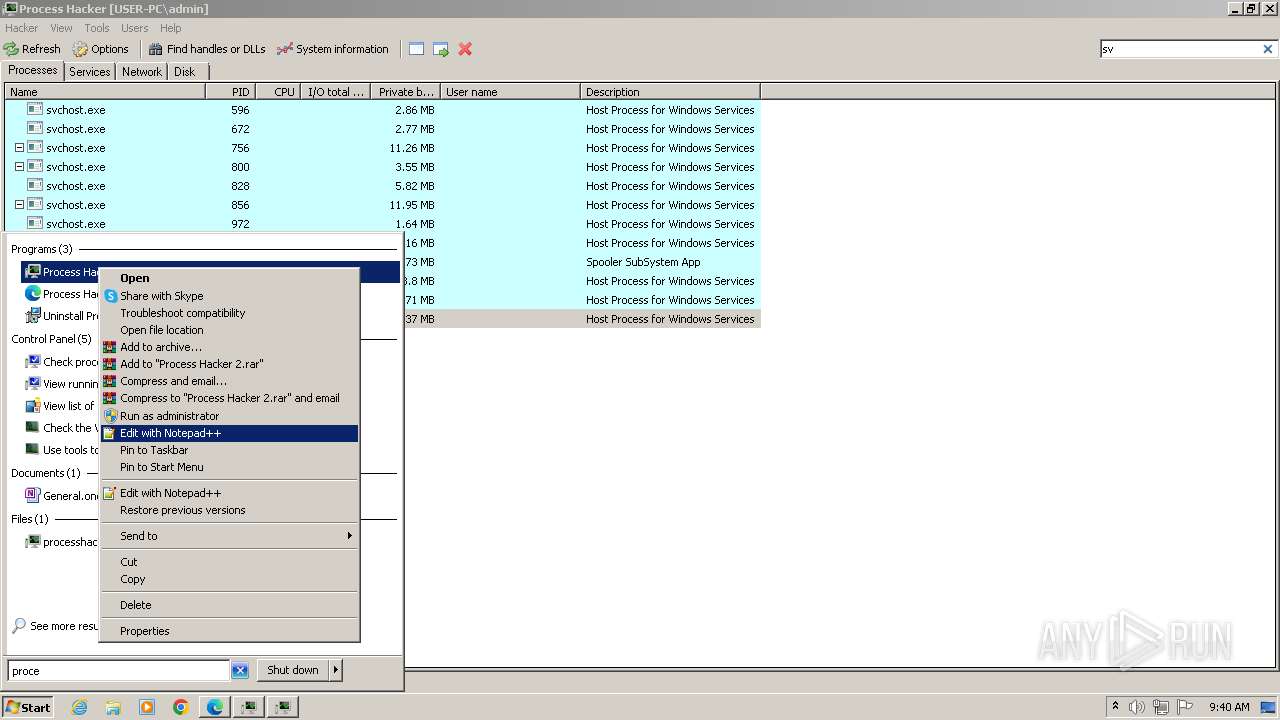Sort by the CPU column header
The image size is (1280, 720).
point(279,92)
